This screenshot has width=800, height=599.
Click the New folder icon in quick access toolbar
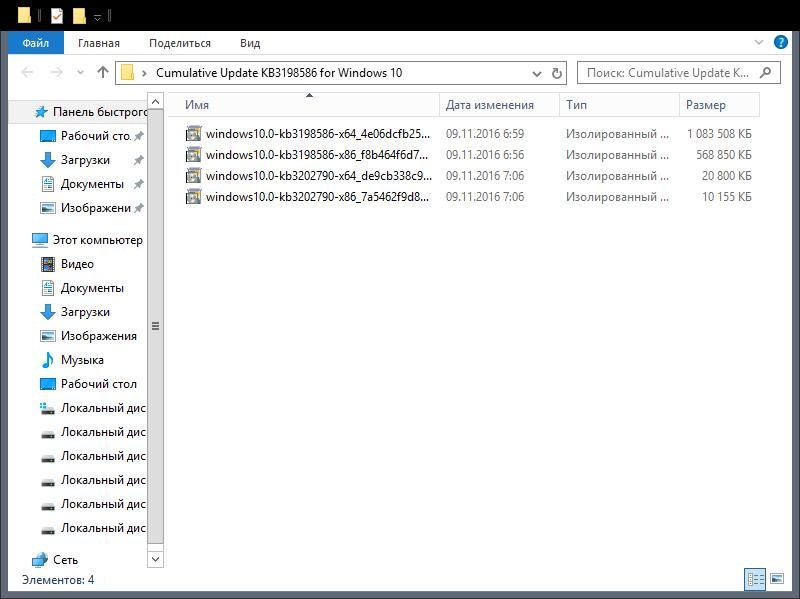pyautogui.click(x=79, y=16)
